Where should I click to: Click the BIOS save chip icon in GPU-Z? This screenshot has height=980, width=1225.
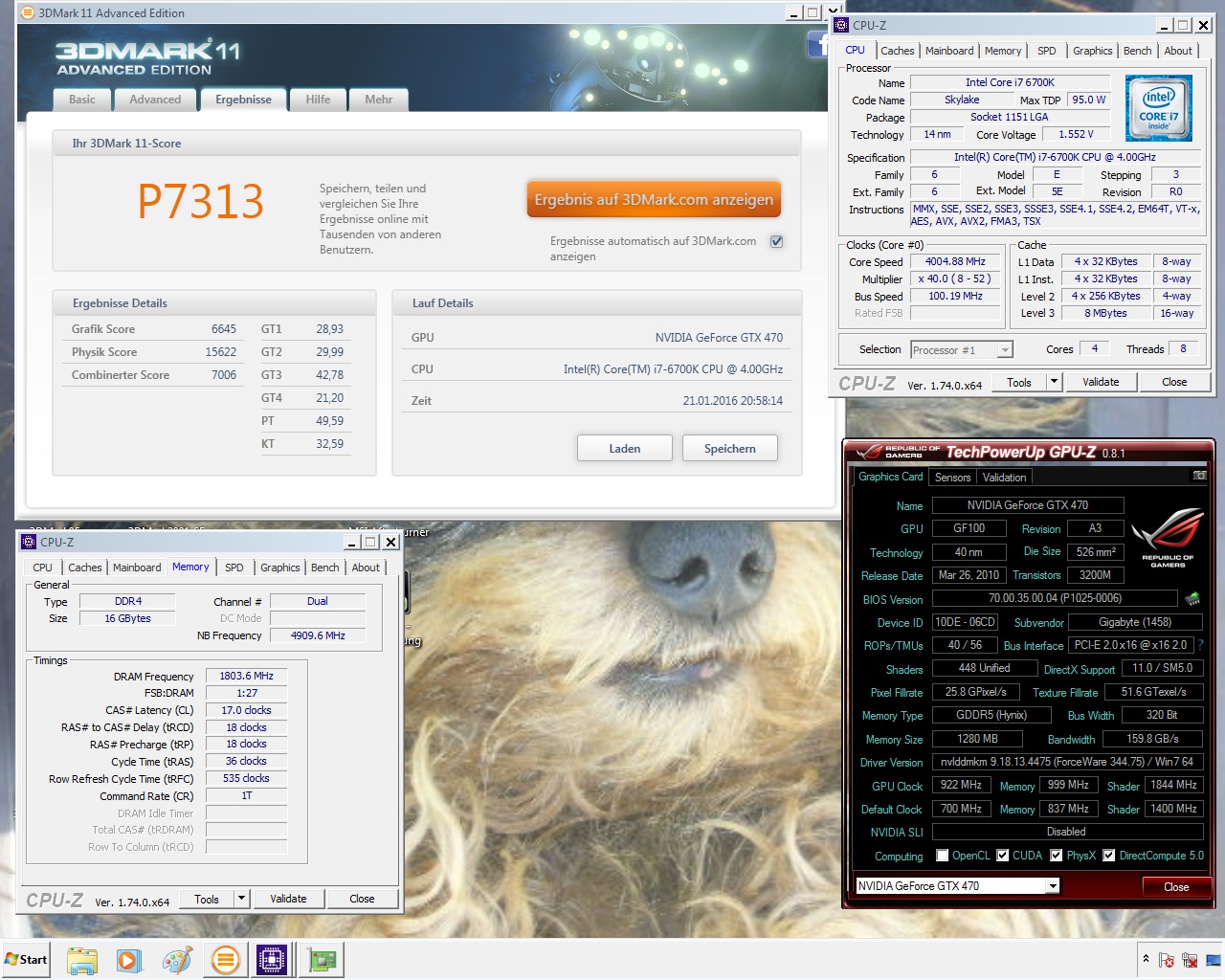pos(1192,599)
